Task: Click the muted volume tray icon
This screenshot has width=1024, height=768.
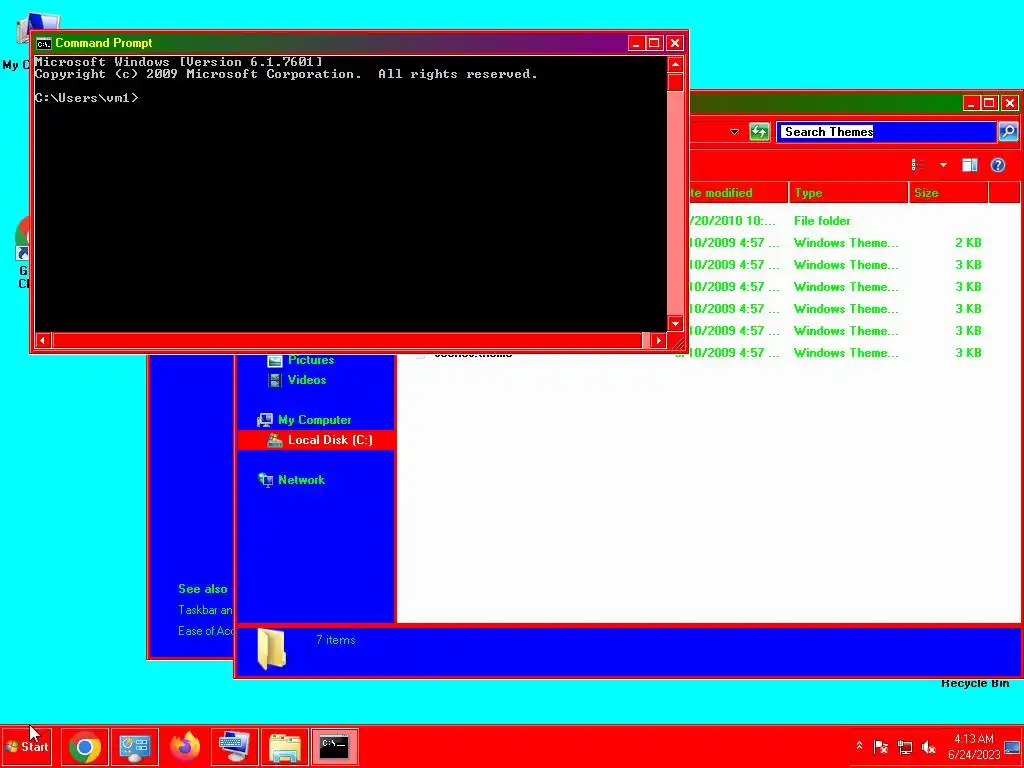Action: [929, 746]
